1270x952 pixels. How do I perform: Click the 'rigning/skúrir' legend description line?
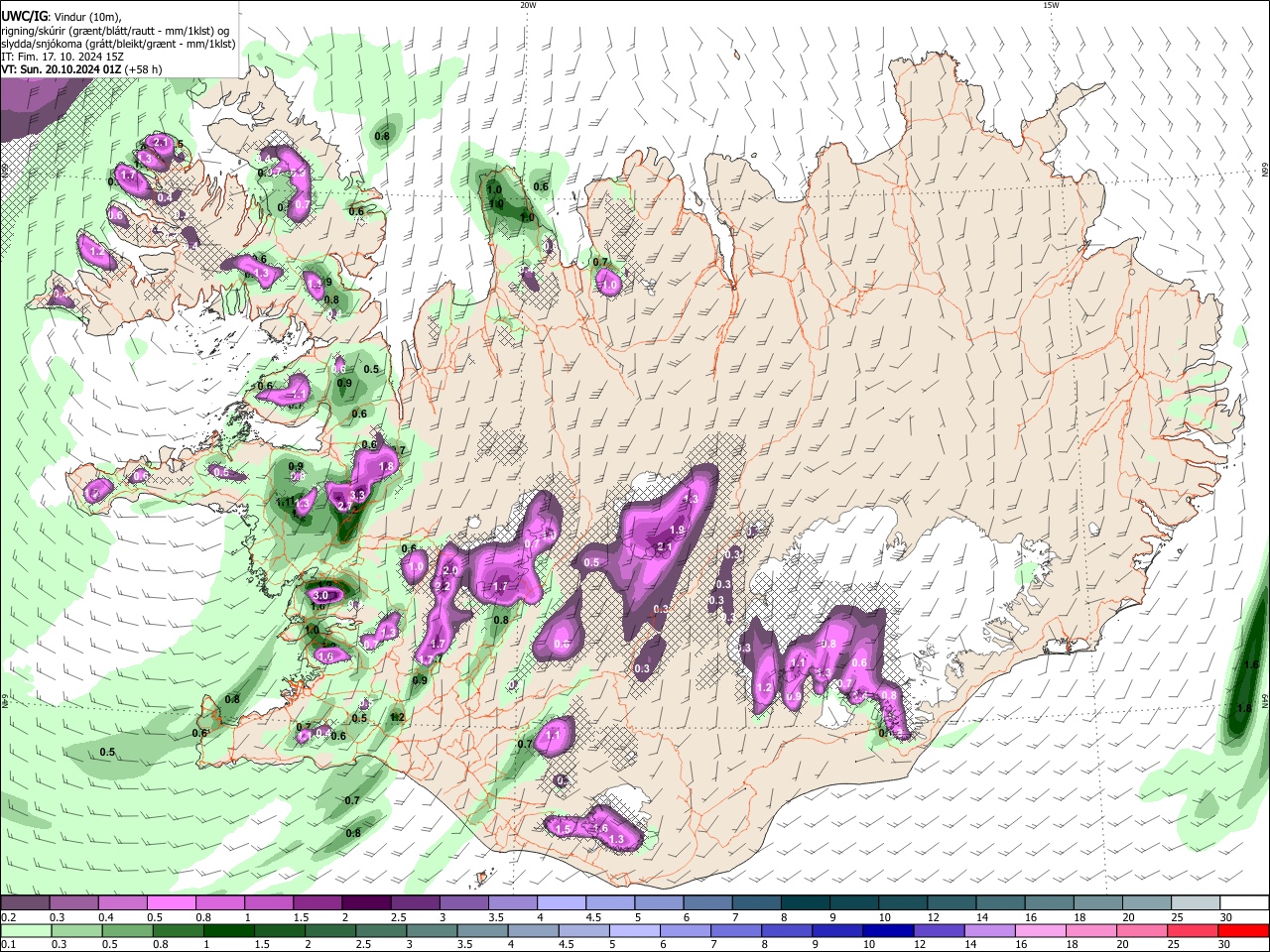pos(115,31)
